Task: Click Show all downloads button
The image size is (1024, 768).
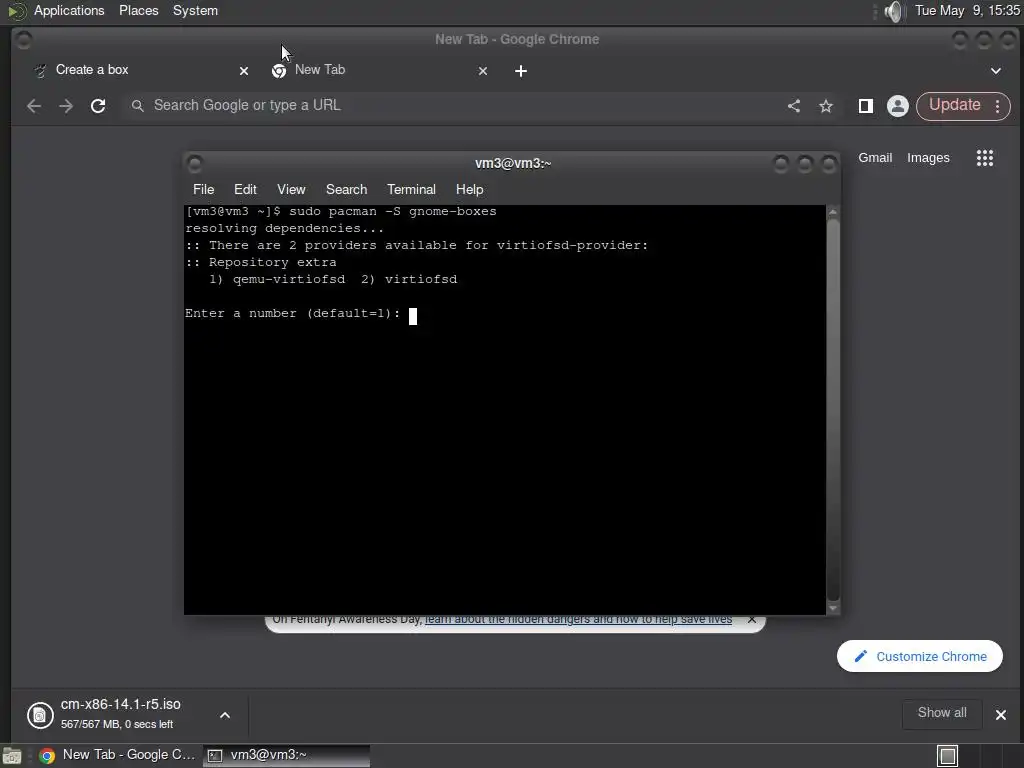Action: point(942,713)
